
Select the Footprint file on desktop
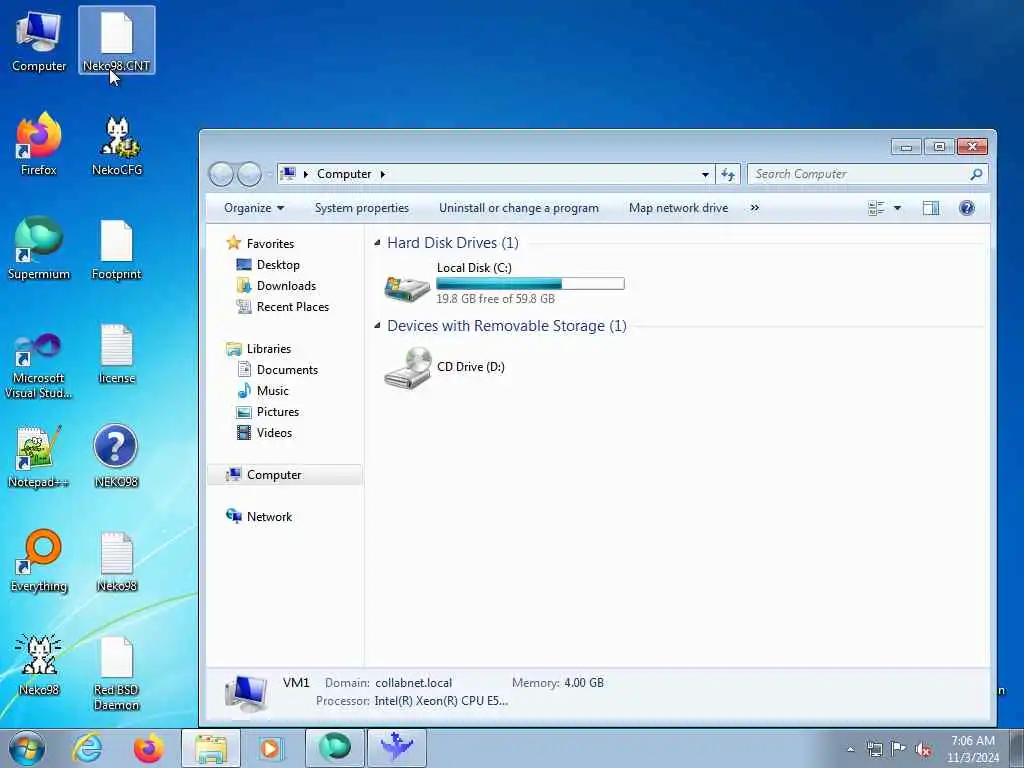[116, 248]
